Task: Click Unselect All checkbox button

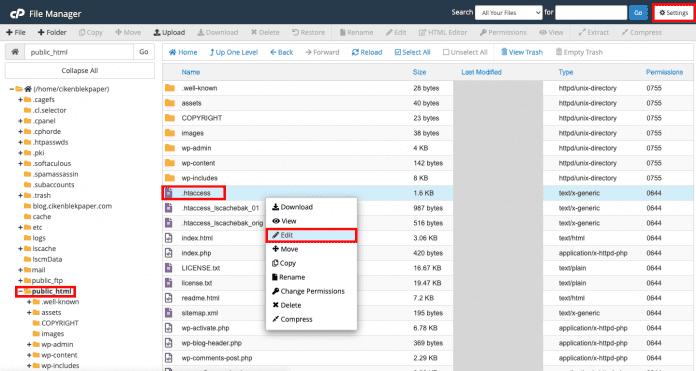Action: [465, 52]
